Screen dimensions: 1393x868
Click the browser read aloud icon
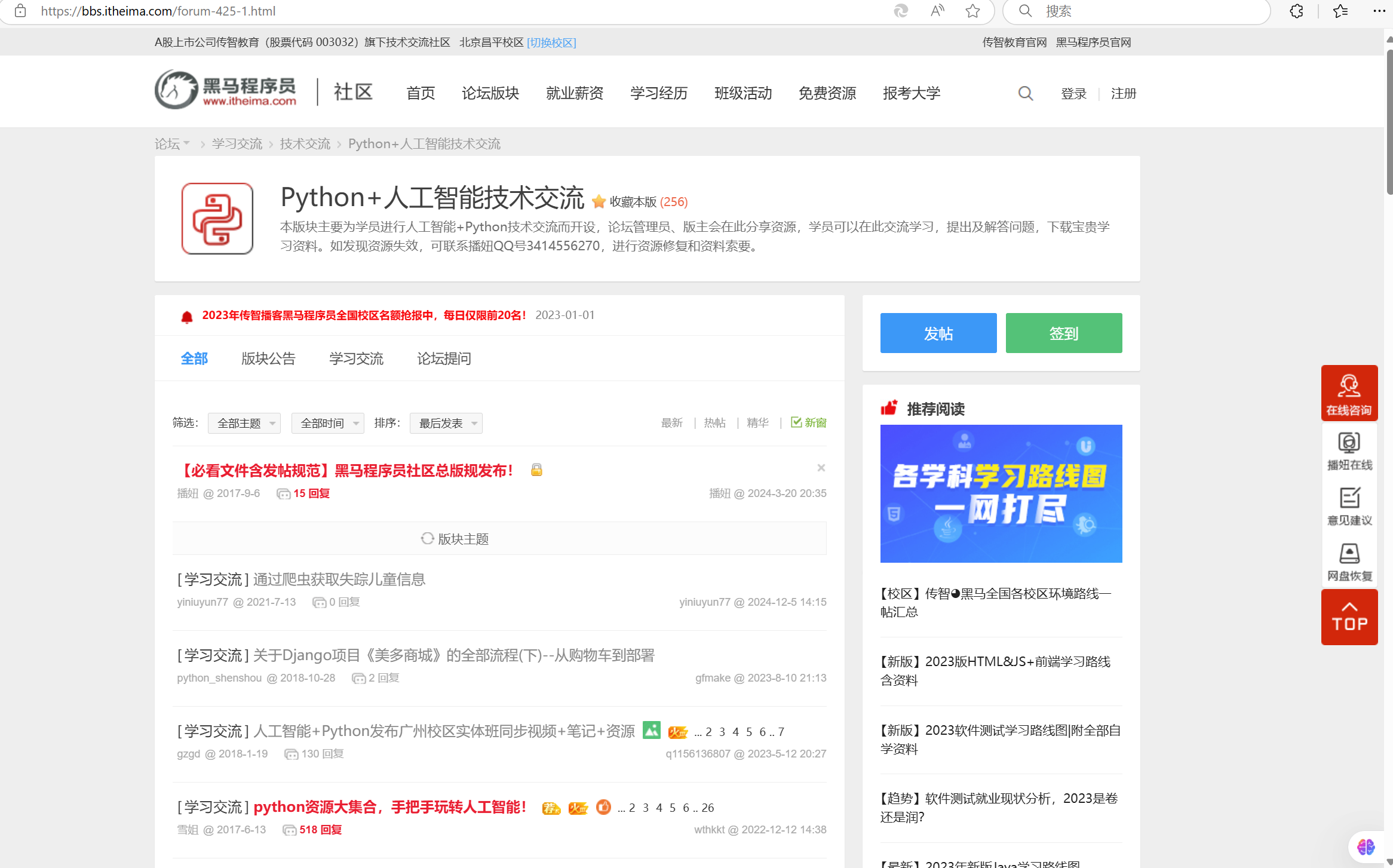(x=937, y=11)
